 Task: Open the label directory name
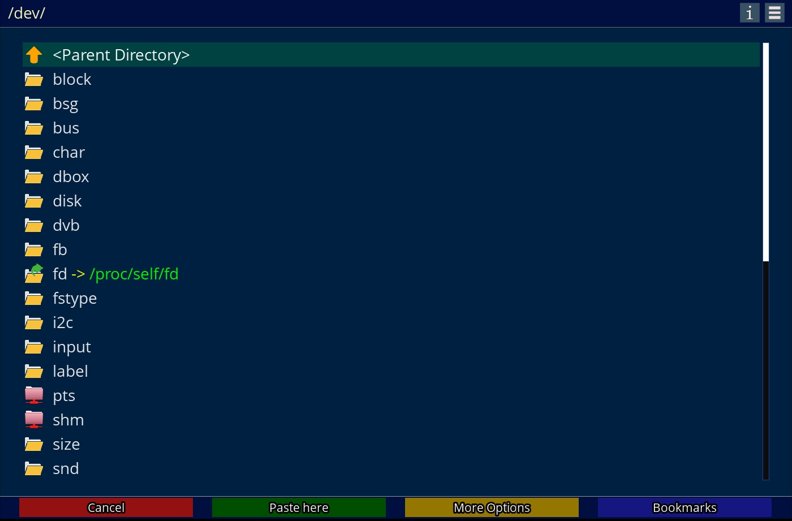point(70,371)
